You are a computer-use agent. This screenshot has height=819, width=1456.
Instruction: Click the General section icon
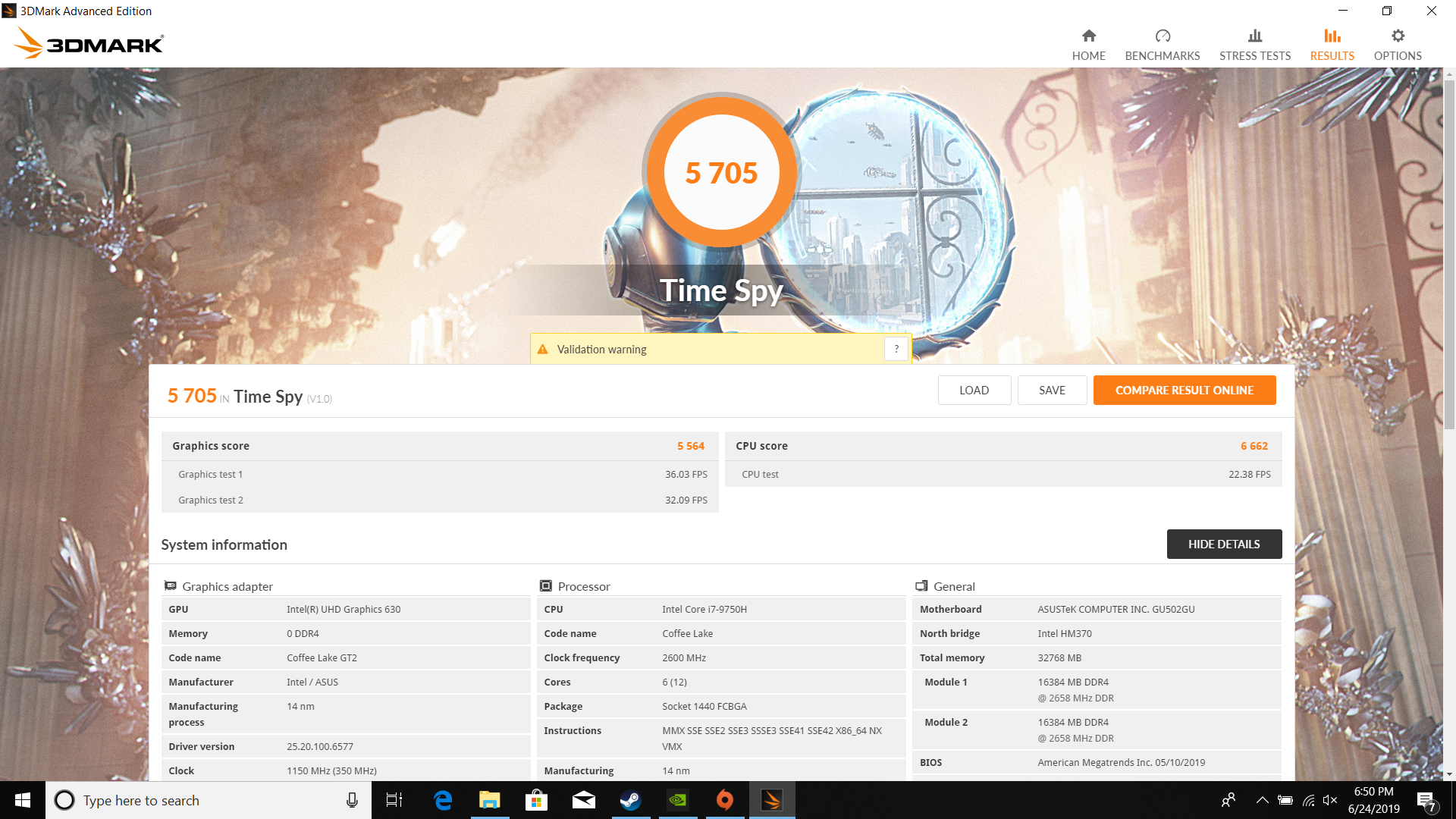pos(921,586)
